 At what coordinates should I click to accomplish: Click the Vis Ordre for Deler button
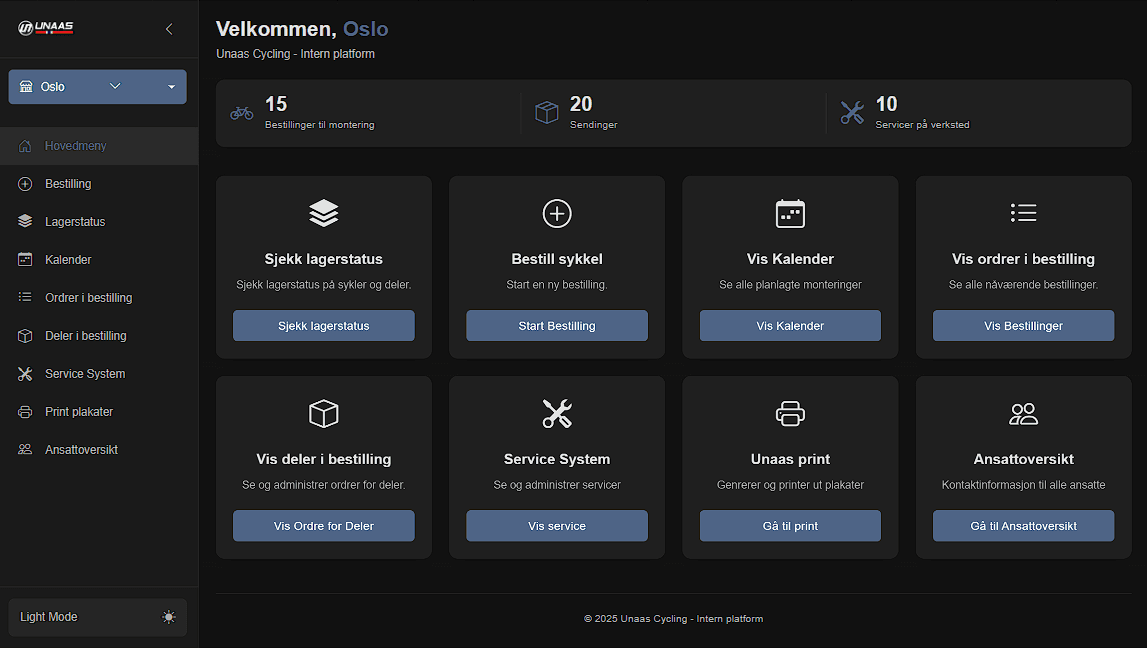[323, 526]
